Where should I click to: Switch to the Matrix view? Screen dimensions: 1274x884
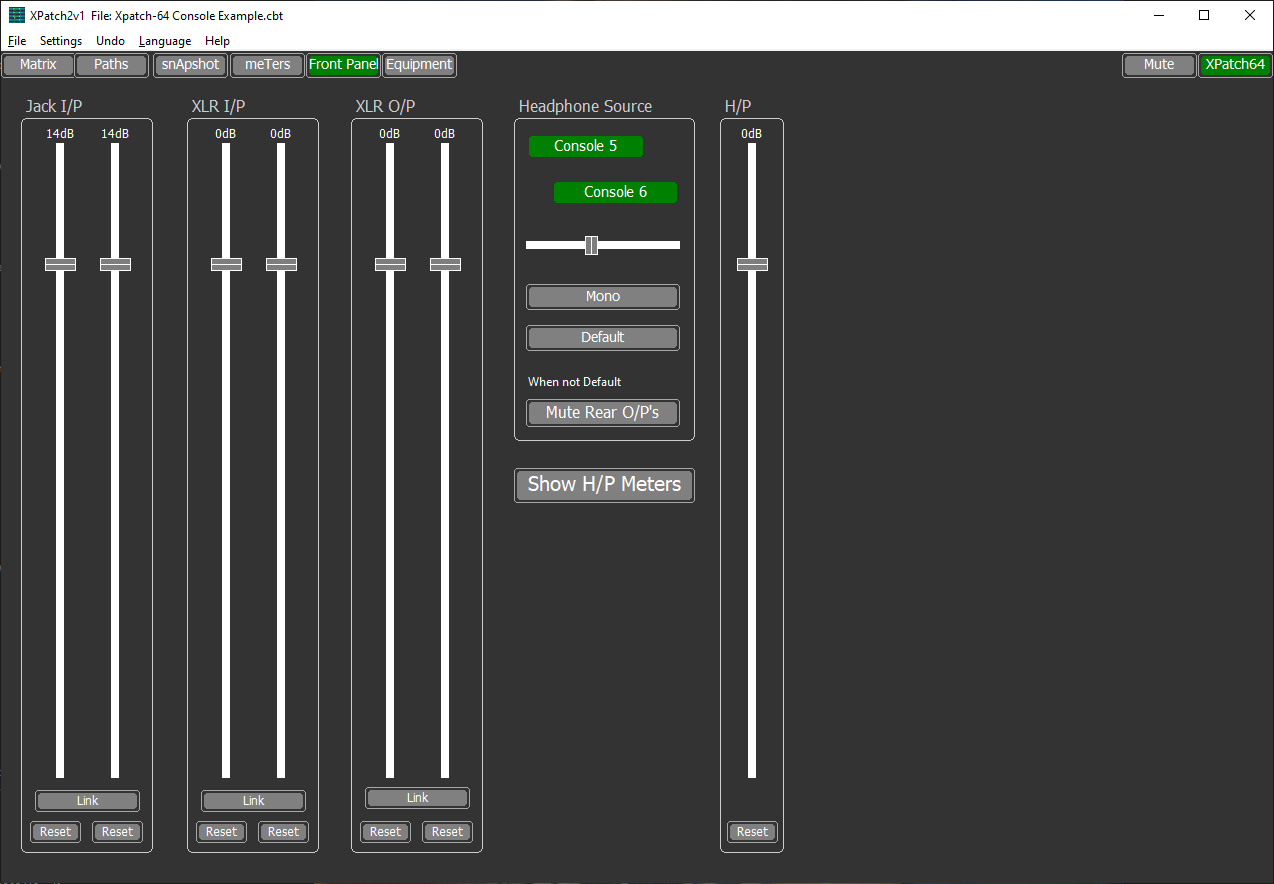[38, 65]
